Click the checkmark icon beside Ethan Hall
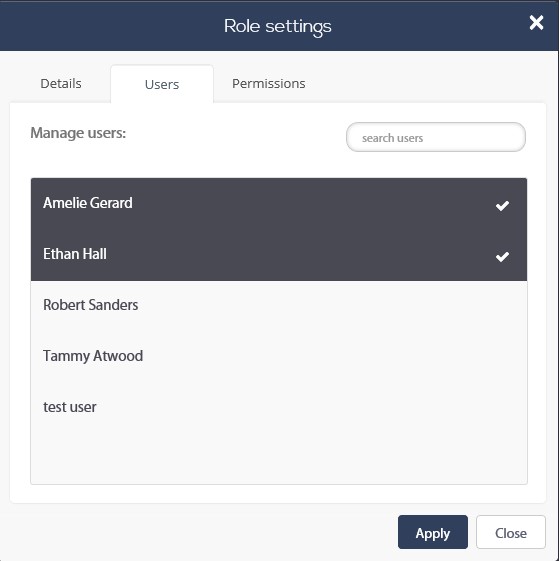 (502, 256)
